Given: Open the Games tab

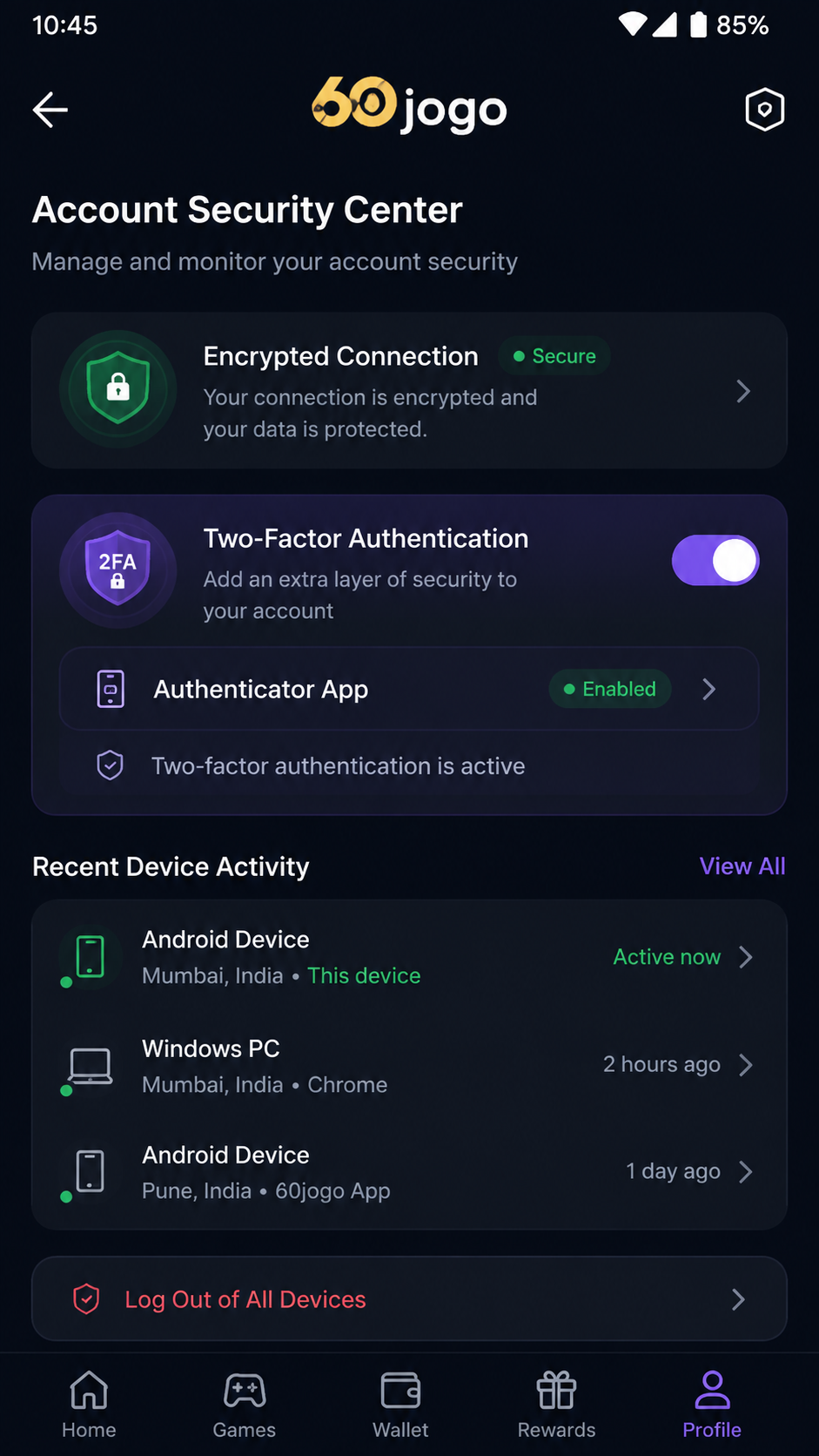Looking at the screenshot, I should pos(245,1405).
